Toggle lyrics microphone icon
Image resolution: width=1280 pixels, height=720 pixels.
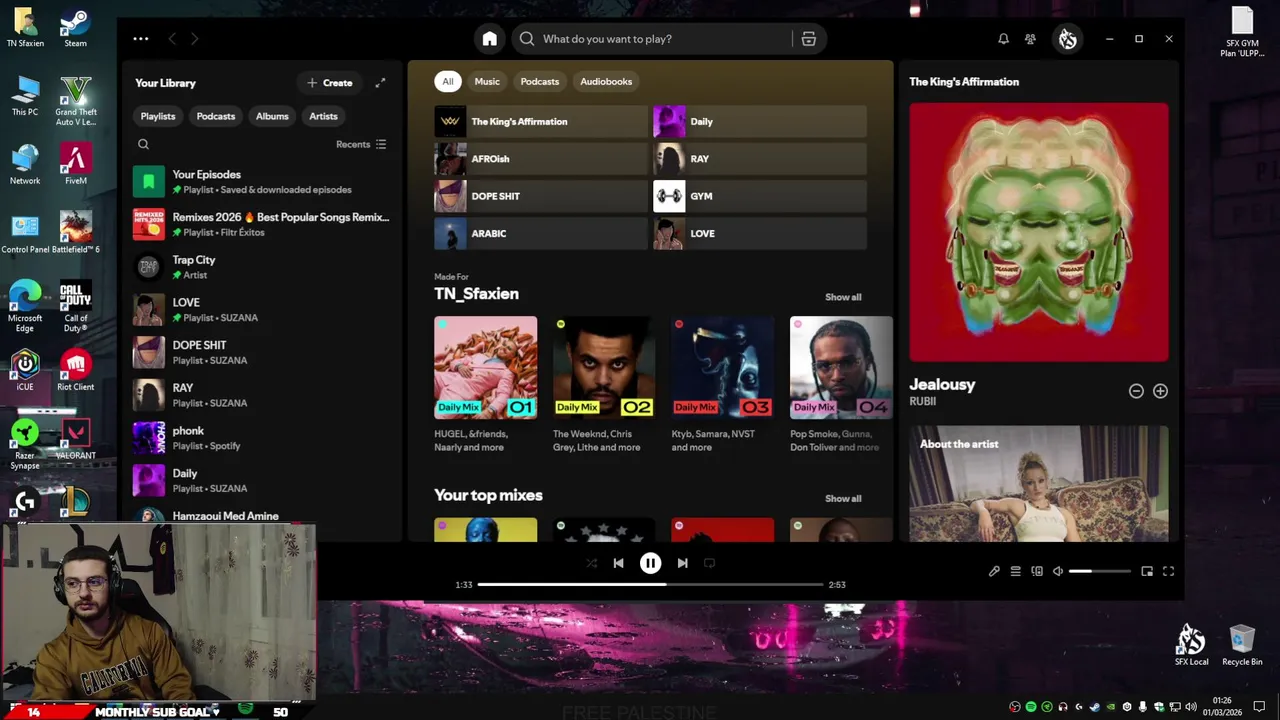tap(994, 571)
